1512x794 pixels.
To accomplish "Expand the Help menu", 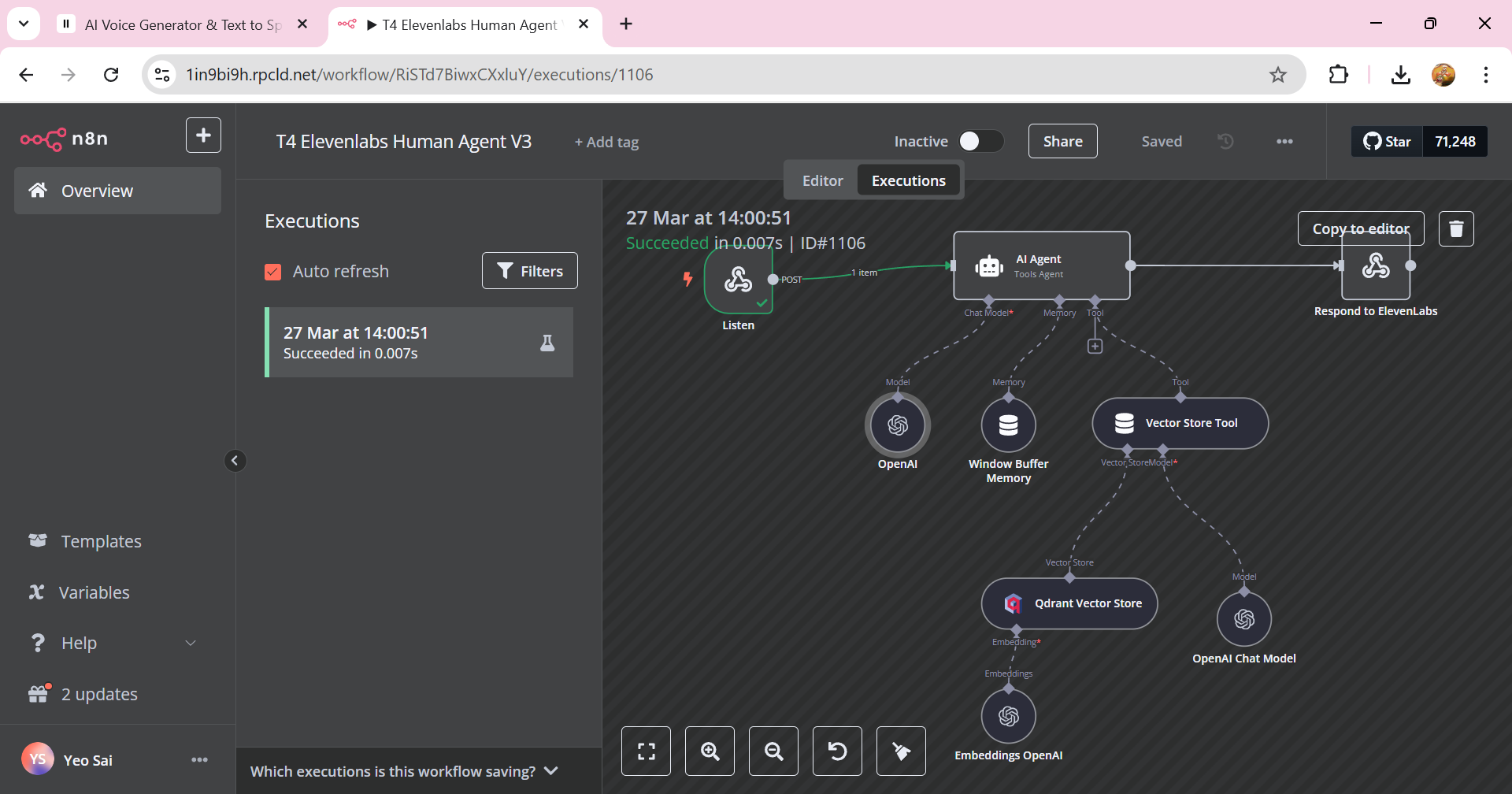I will click(x=112, y=643).
